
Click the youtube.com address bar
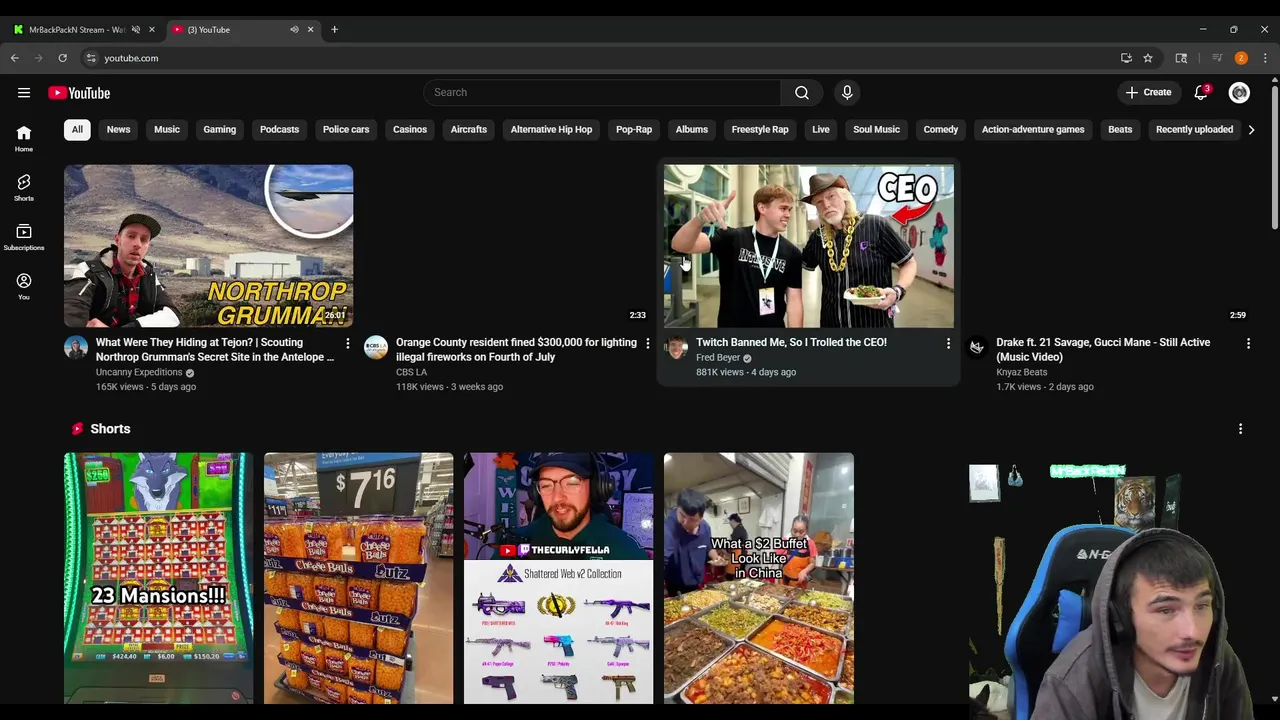click(x=600, y=58)
